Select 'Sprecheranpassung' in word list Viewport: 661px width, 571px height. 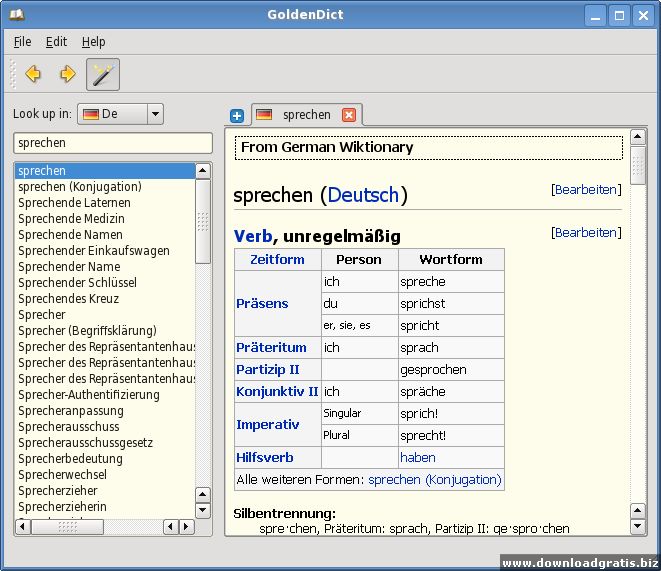click(105, 411)
